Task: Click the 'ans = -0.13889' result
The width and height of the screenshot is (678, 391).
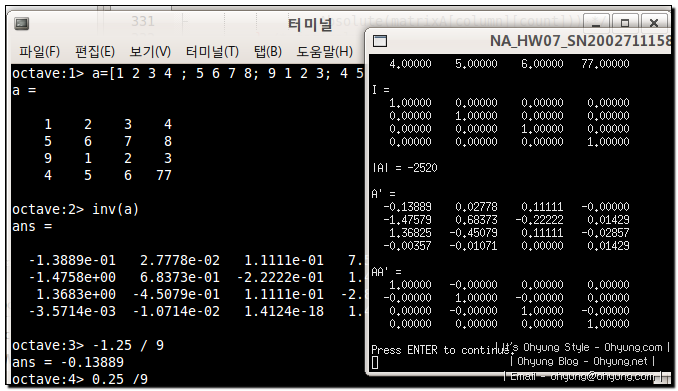Action: point(68,362)
